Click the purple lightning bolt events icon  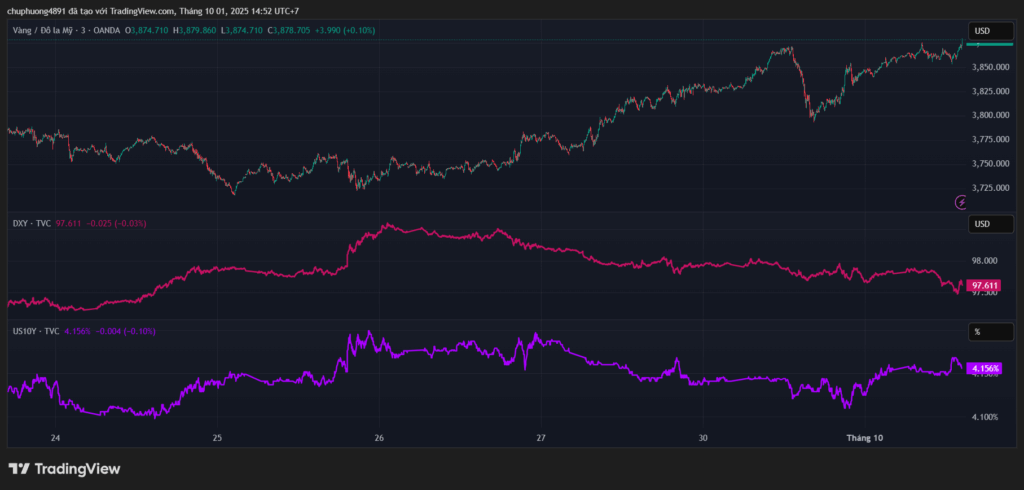click(962, 202)
